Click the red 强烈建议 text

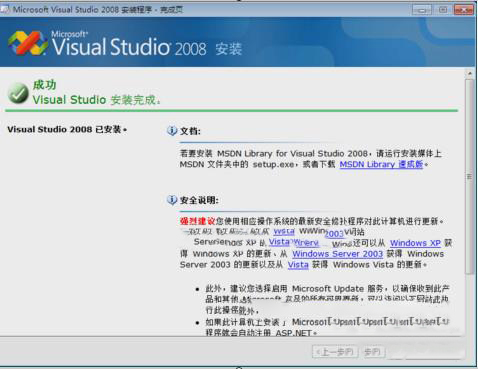point(197,221)
